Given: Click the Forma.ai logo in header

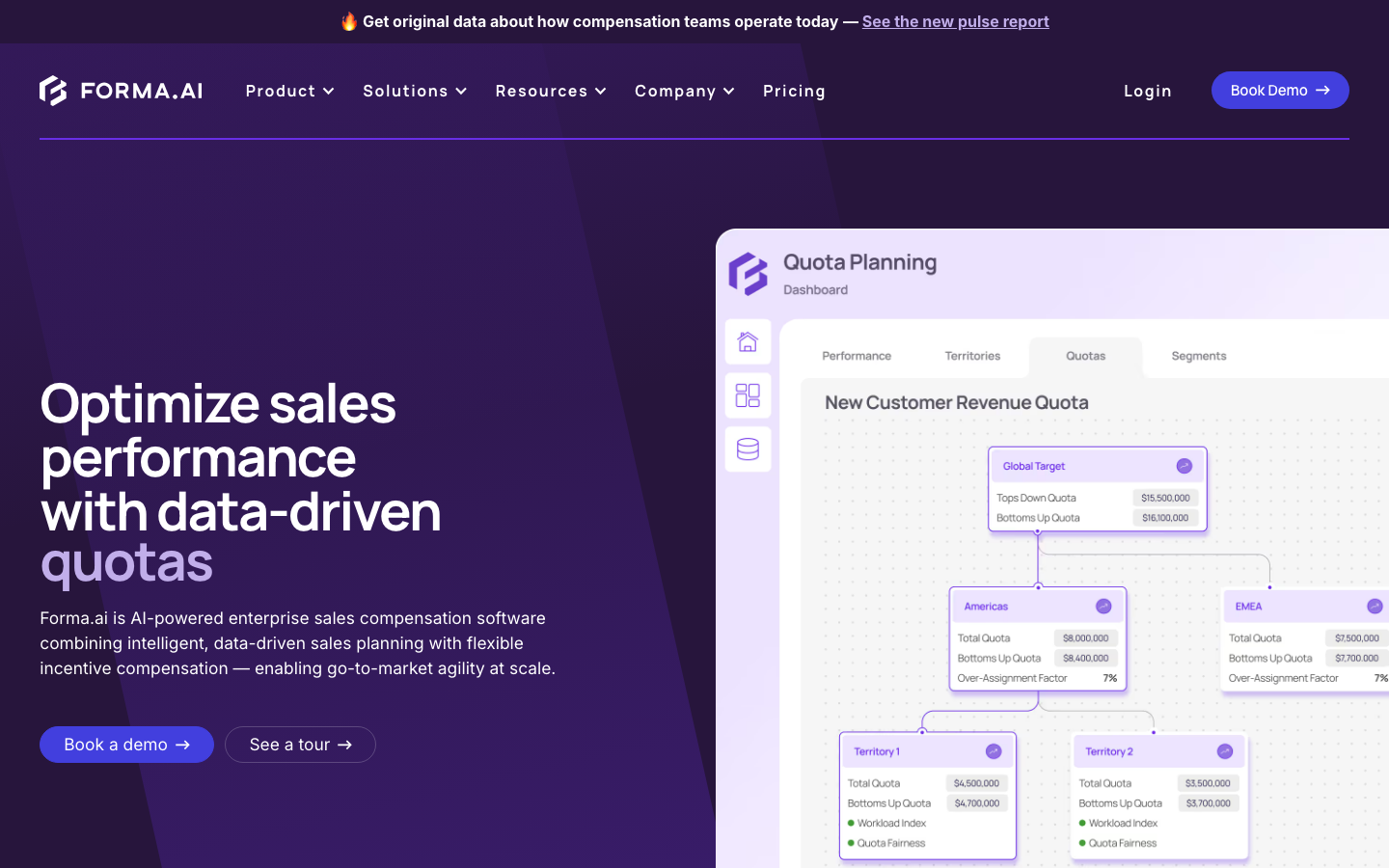Looking at the screenshot, I should pos(121,91).
